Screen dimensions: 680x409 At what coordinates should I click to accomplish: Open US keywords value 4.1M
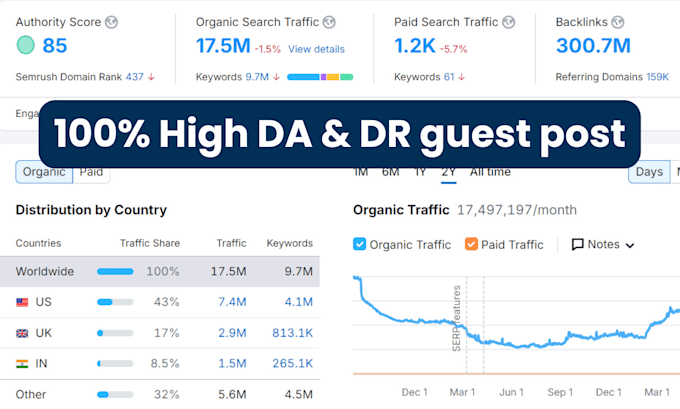click(298, 302)
